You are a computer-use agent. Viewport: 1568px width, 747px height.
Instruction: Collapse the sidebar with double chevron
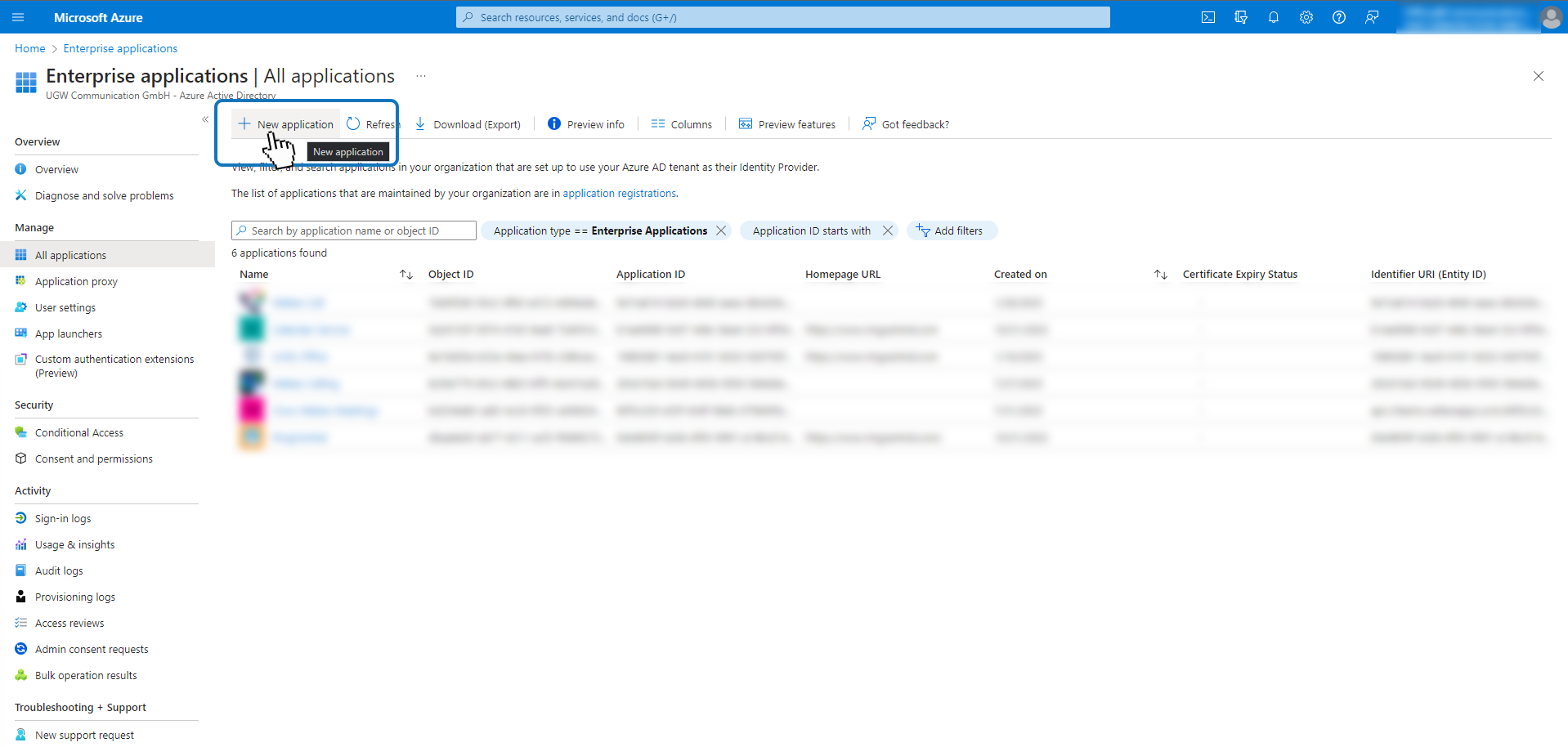[x=205, y=119]
